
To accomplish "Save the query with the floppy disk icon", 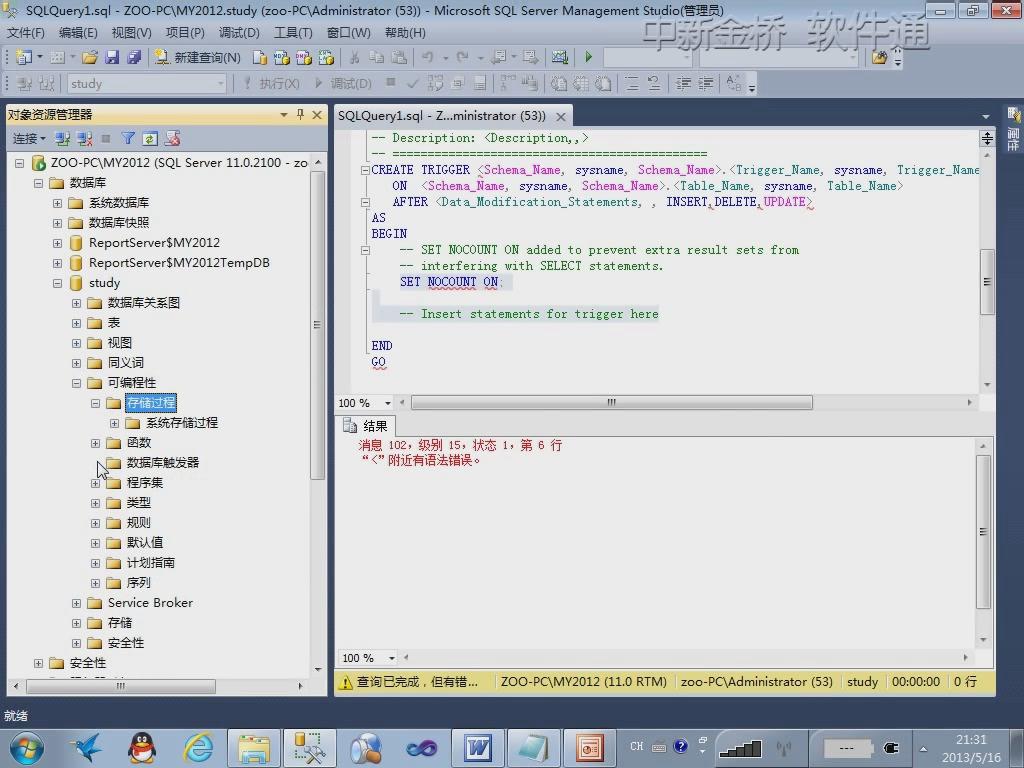I will [x=112, y=57].
